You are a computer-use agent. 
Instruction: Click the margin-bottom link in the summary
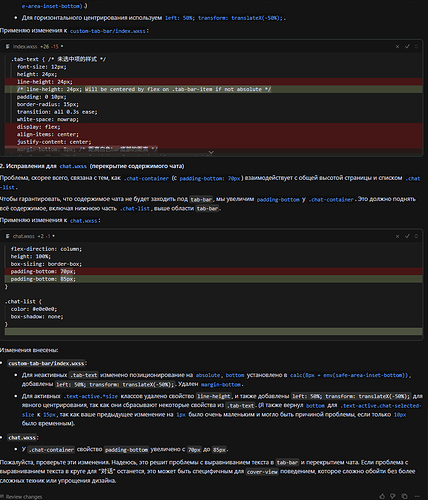221,385
